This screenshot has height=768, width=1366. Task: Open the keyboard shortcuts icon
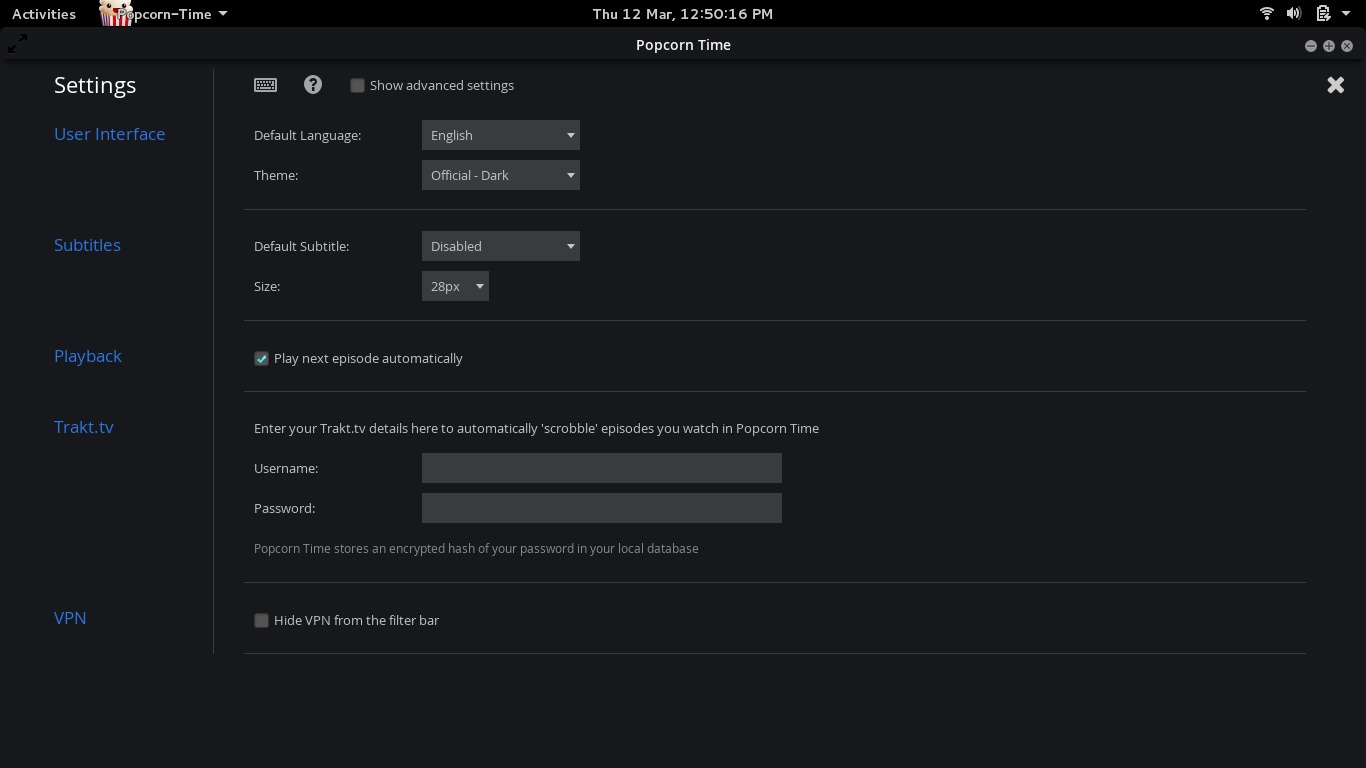tap(265, 85)
